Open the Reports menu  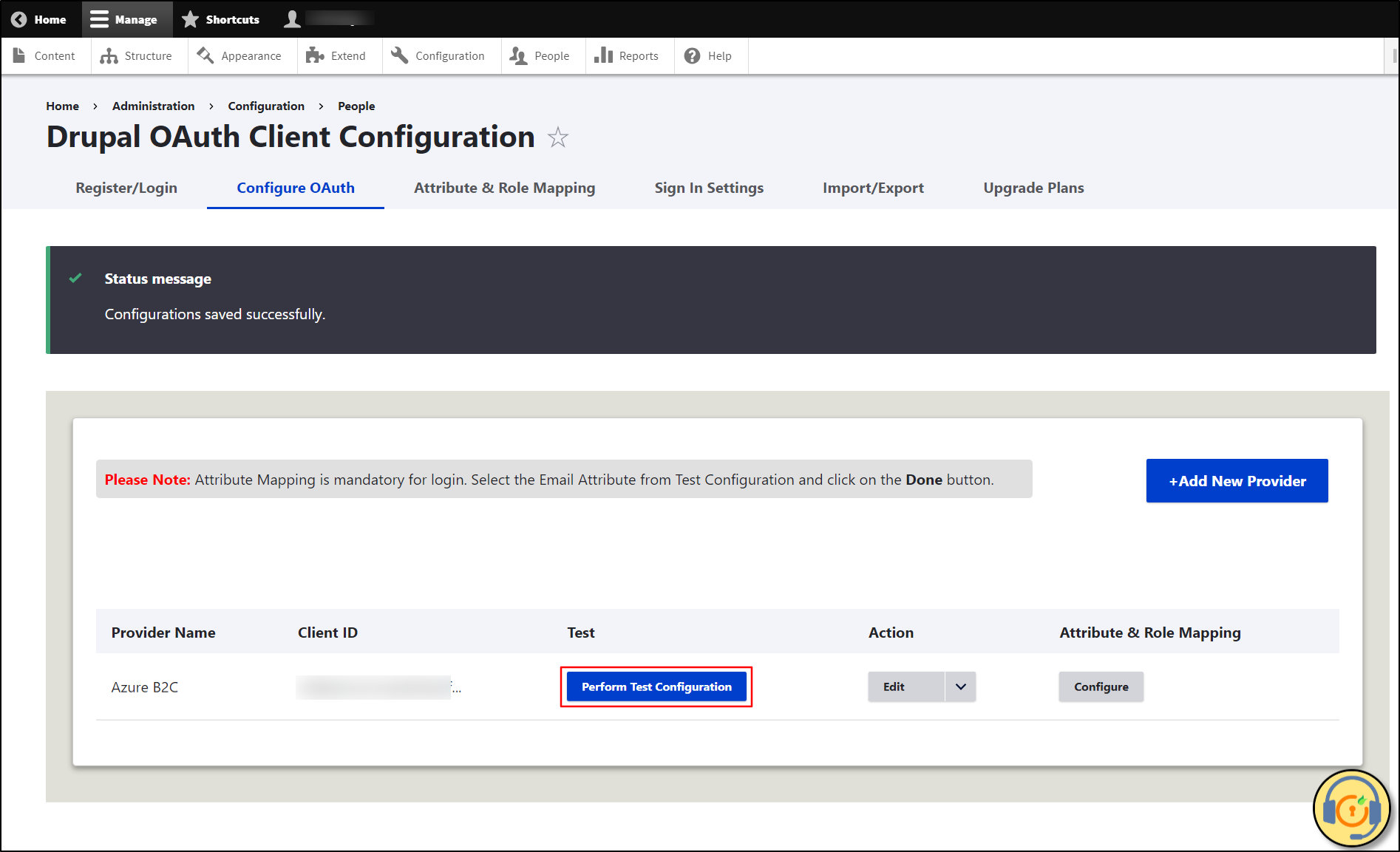[628, 56]
